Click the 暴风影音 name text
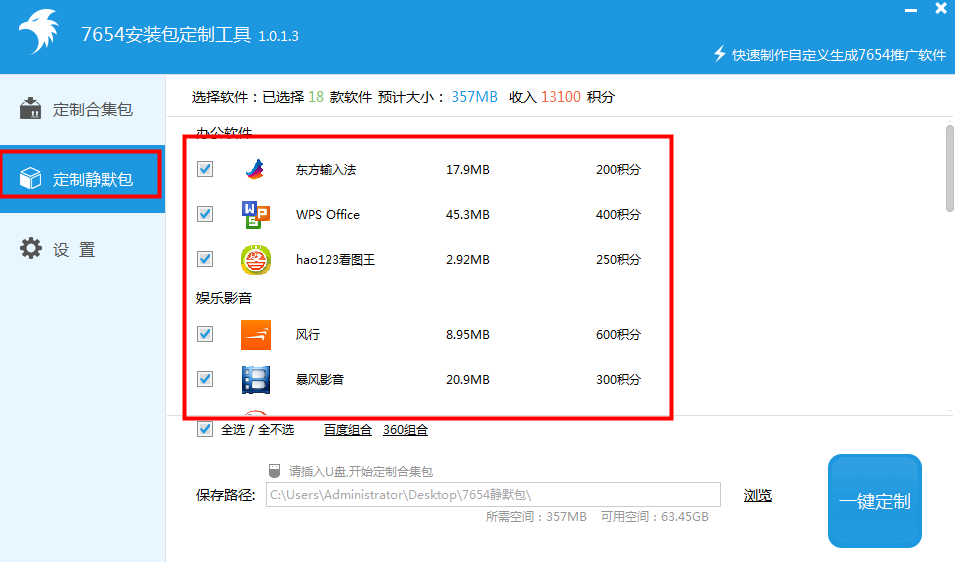This screenshot has width=955, height=562. pos(320,379)
